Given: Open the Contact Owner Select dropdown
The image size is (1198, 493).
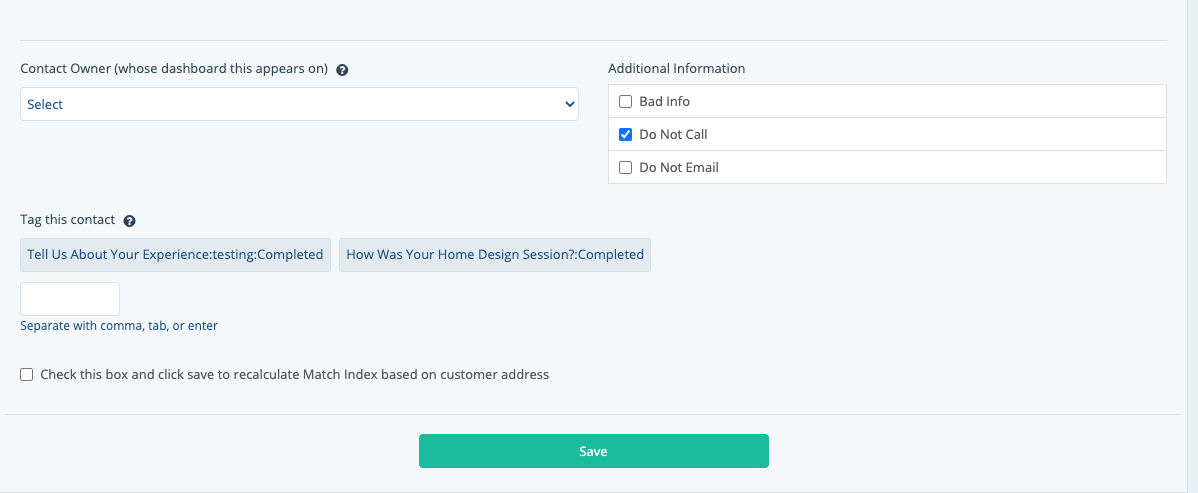Looking at the screenshot, I should point(298,104).
